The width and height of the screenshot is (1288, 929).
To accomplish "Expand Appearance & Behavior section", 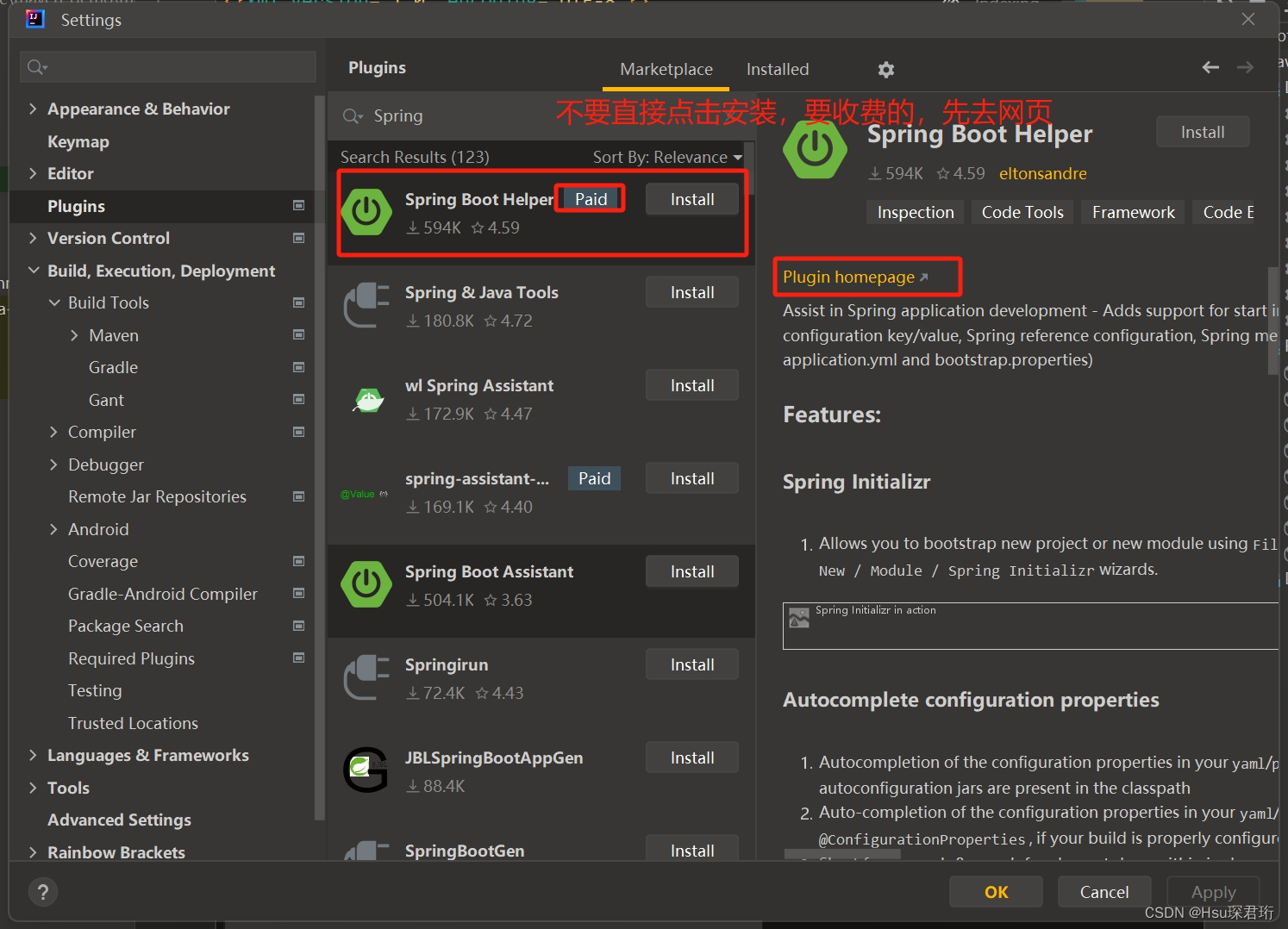I will (33, 109).
